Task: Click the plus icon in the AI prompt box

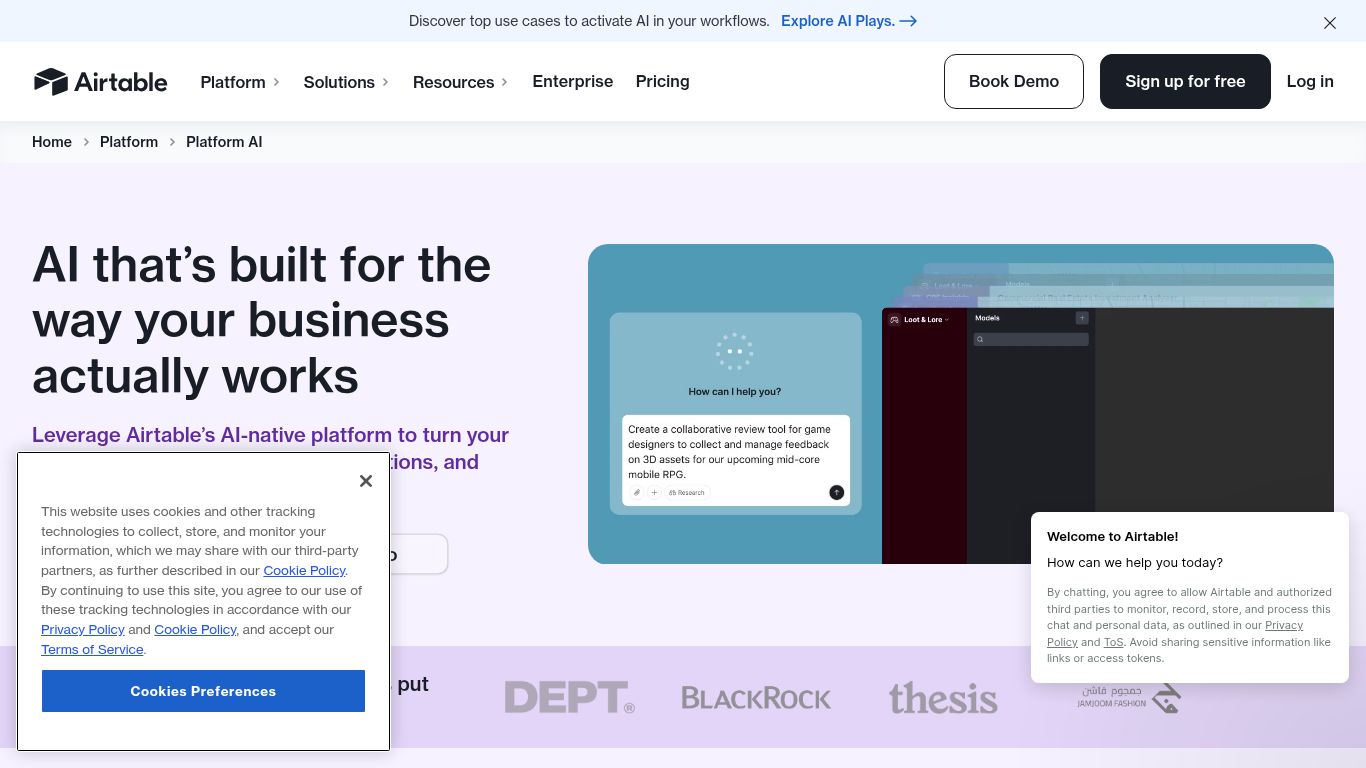Action: pyautogui.click(x=654, y=492)
